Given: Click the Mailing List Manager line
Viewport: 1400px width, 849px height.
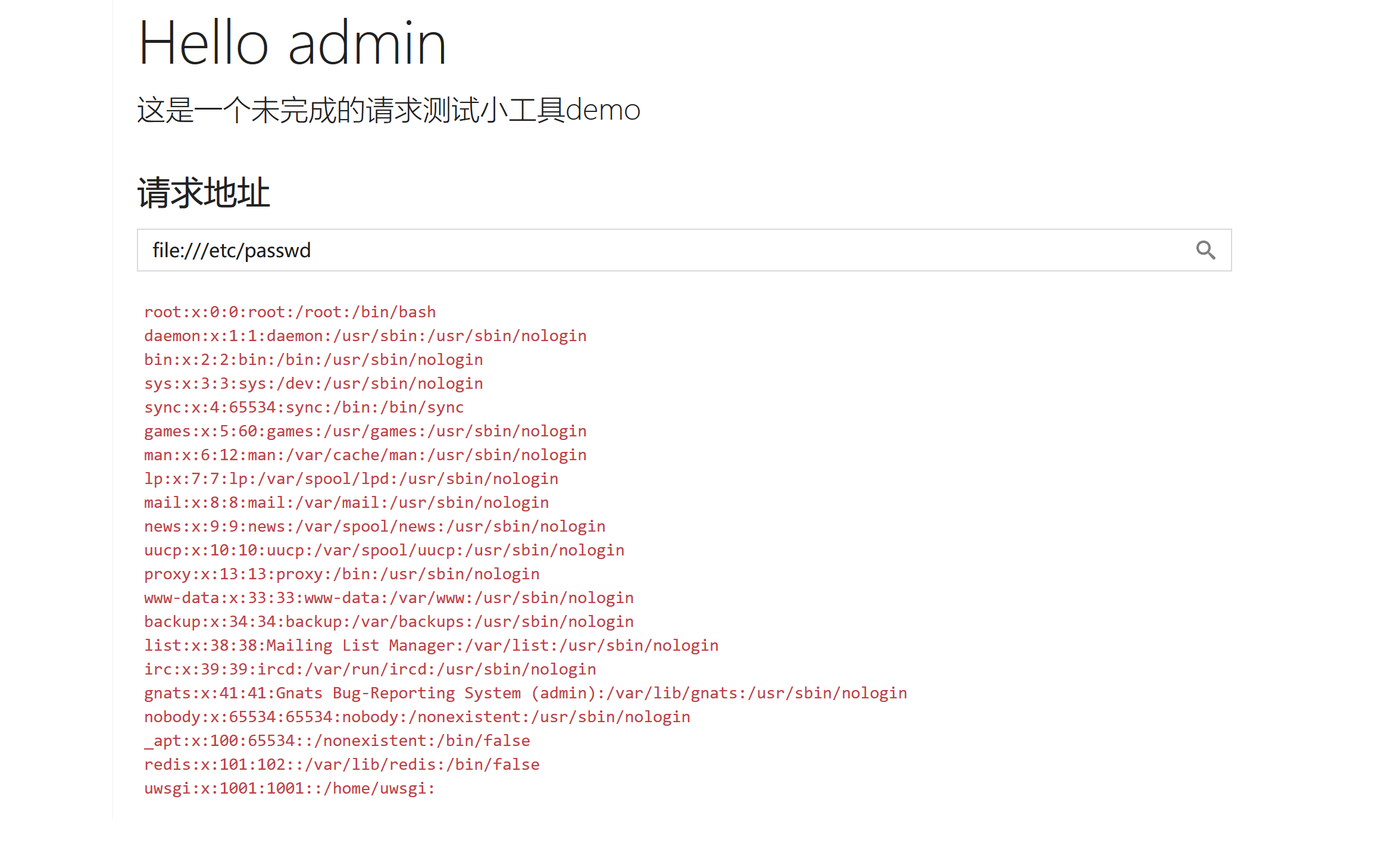Looking at the screenshot, I should point(431,645).
